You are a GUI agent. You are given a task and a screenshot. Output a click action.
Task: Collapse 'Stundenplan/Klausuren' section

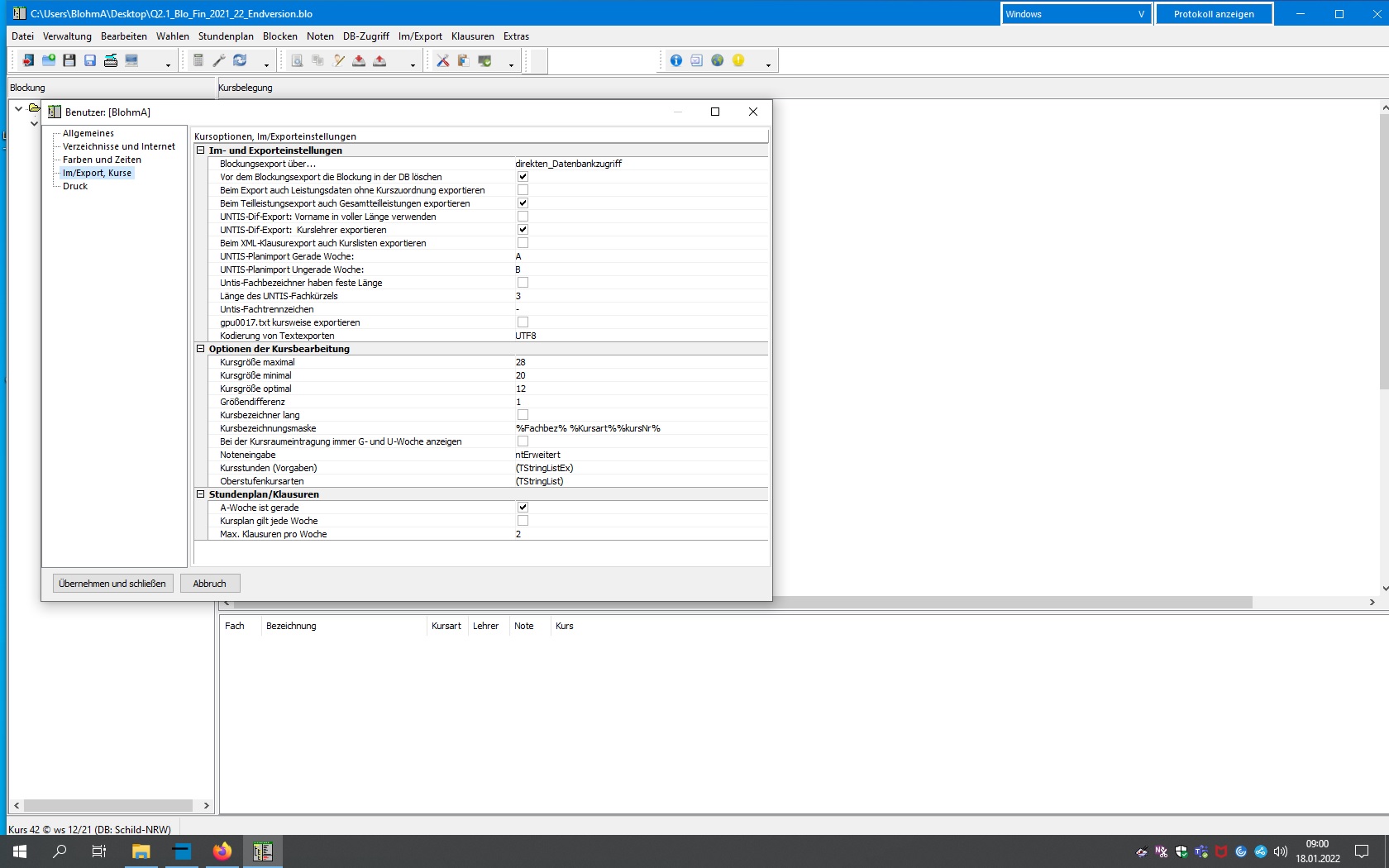[200, 494]
